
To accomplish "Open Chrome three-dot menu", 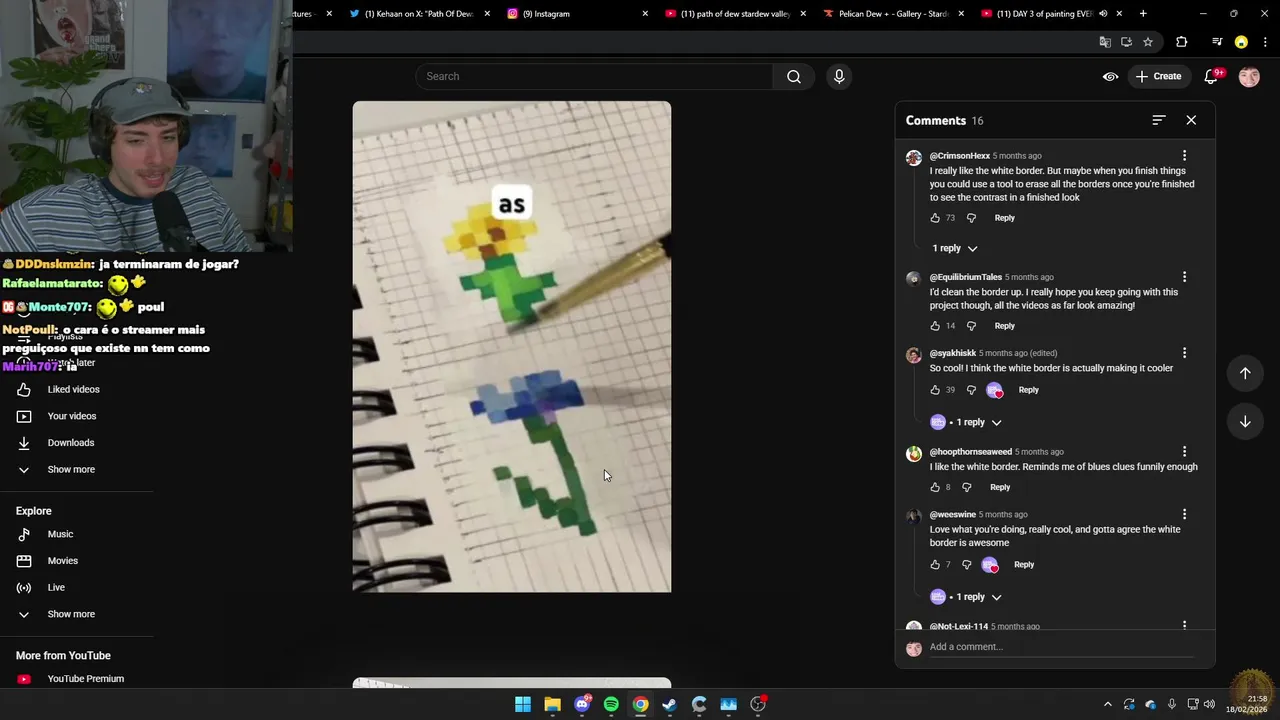I will pyautogui.click(x=1264, y=42).
